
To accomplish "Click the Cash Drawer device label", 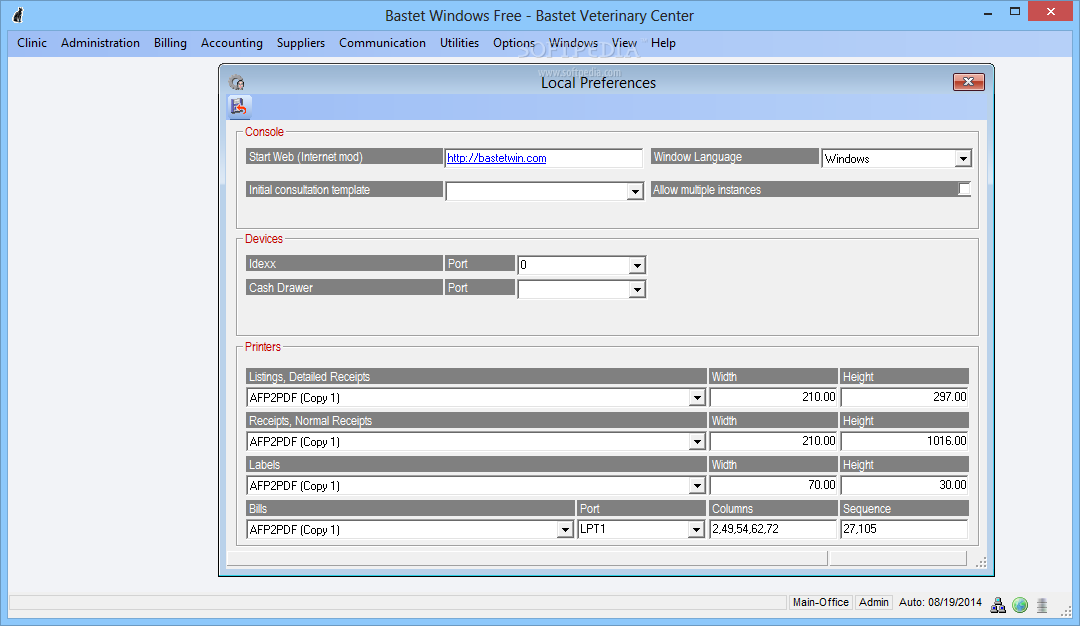I will (x=344, y=288).
